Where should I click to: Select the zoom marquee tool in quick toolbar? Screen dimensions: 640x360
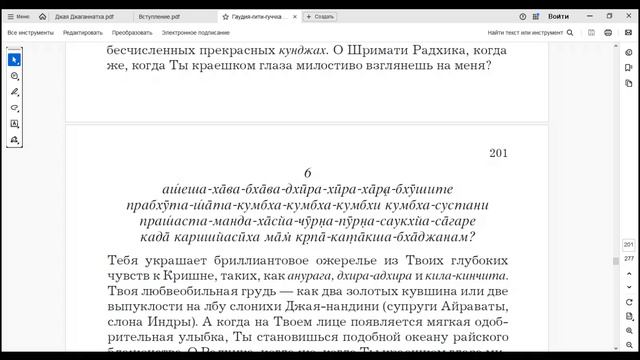click(14, 76)
